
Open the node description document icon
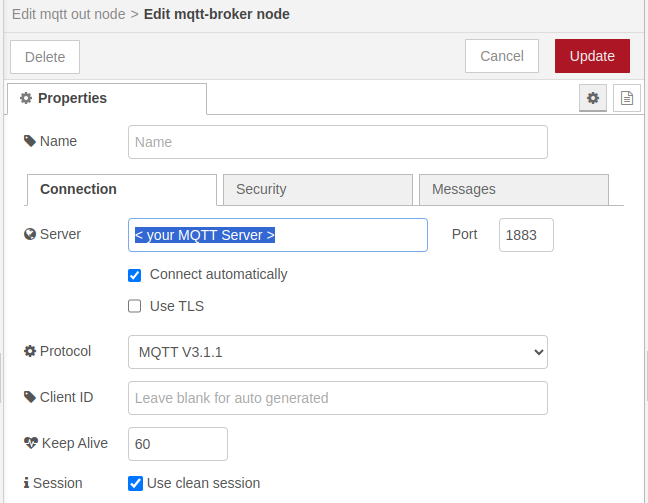point(627,98)
